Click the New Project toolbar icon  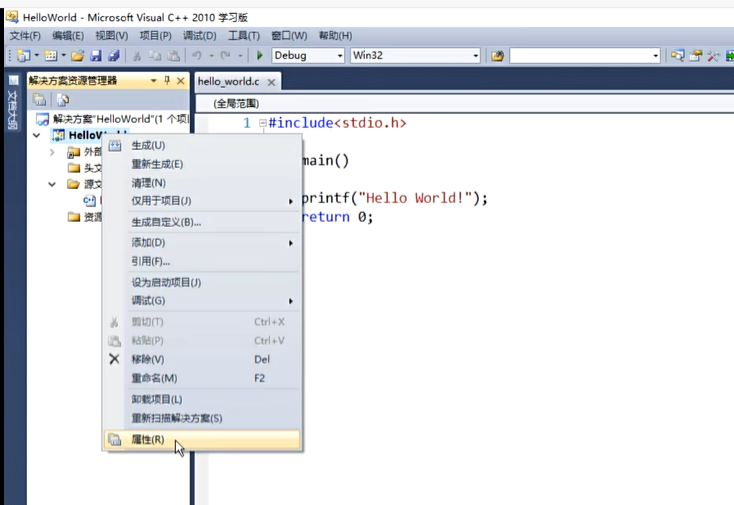point(23,56)
